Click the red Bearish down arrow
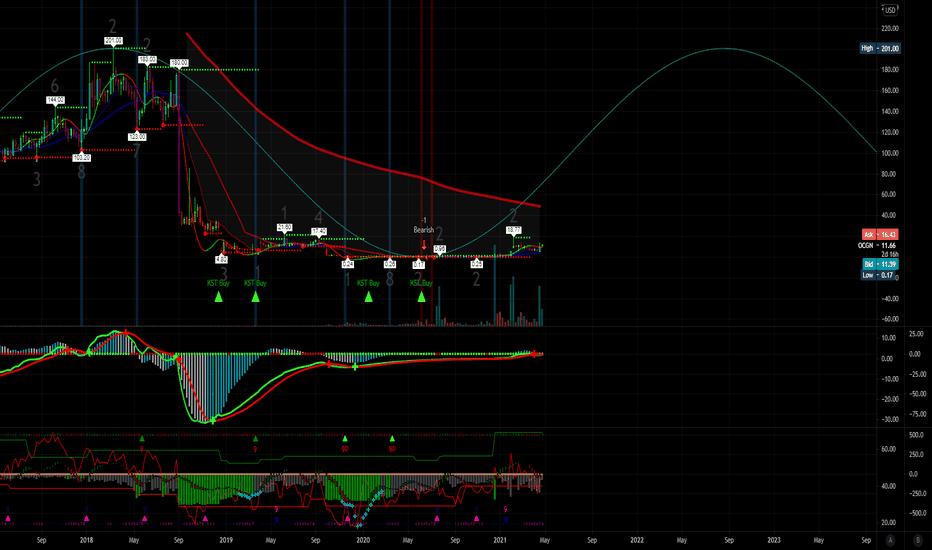 tap(424, 244)
